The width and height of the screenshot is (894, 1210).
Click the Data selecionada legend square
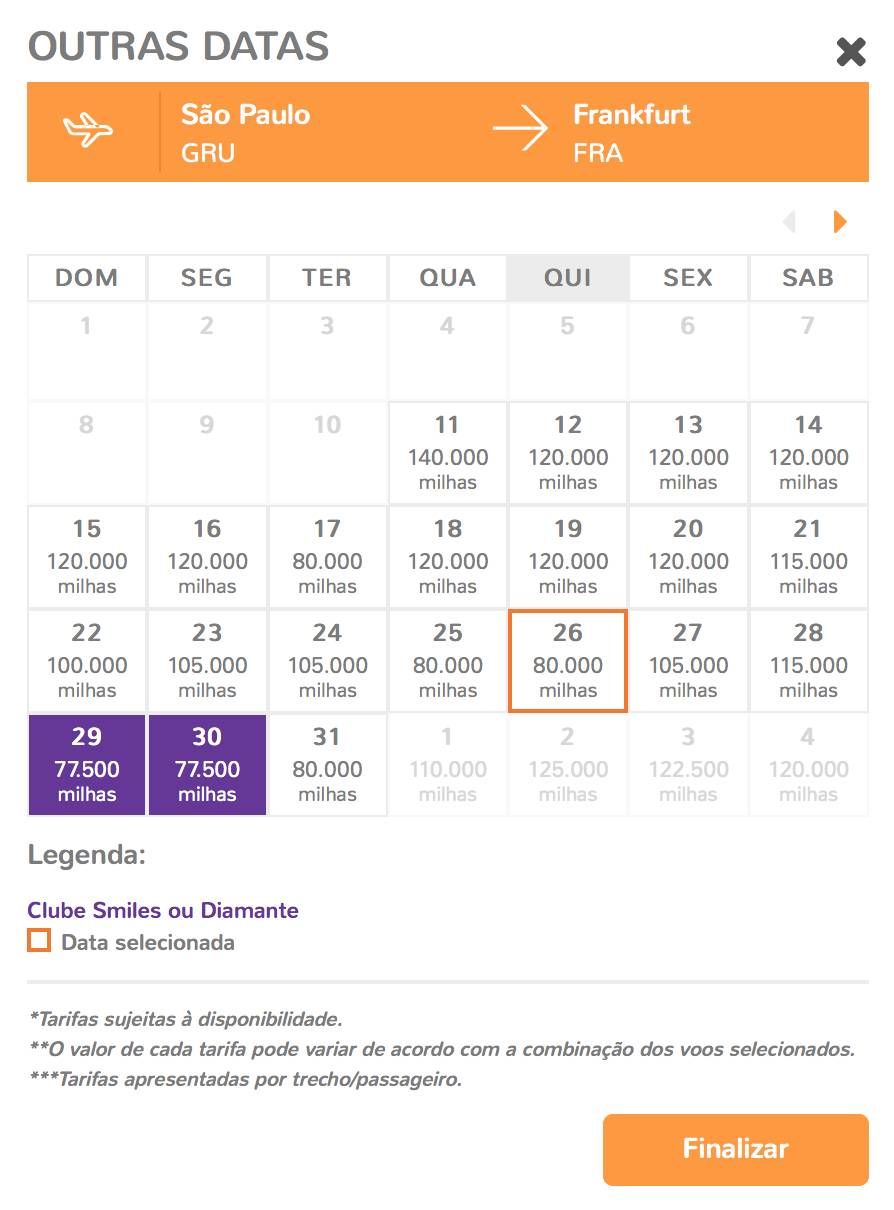point(39,940)
